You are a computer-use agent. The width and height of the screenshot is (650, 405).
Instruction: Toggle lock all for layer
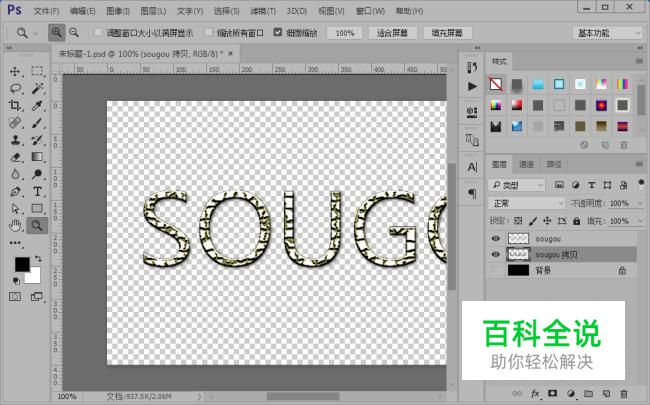577,221
